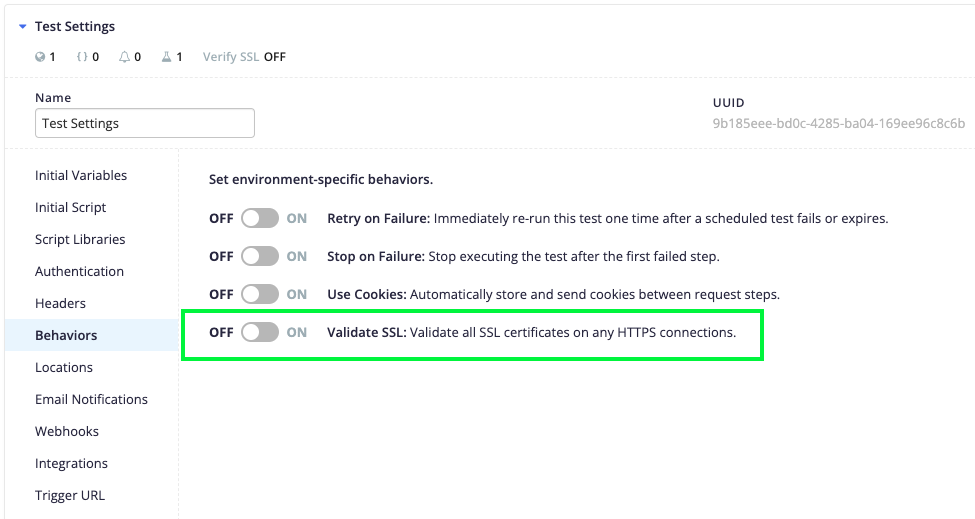Screen dimensions: 975x519
Task: Open the Authentication settings
Action: pos(79,272)
